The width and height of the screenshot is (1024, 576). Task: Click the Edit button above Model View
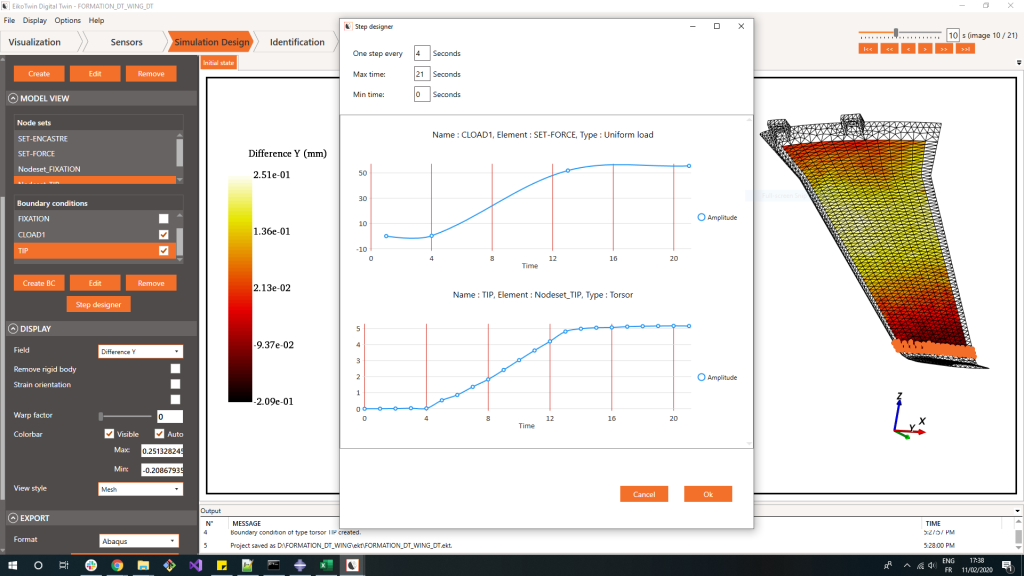click(x=95, y=74)
